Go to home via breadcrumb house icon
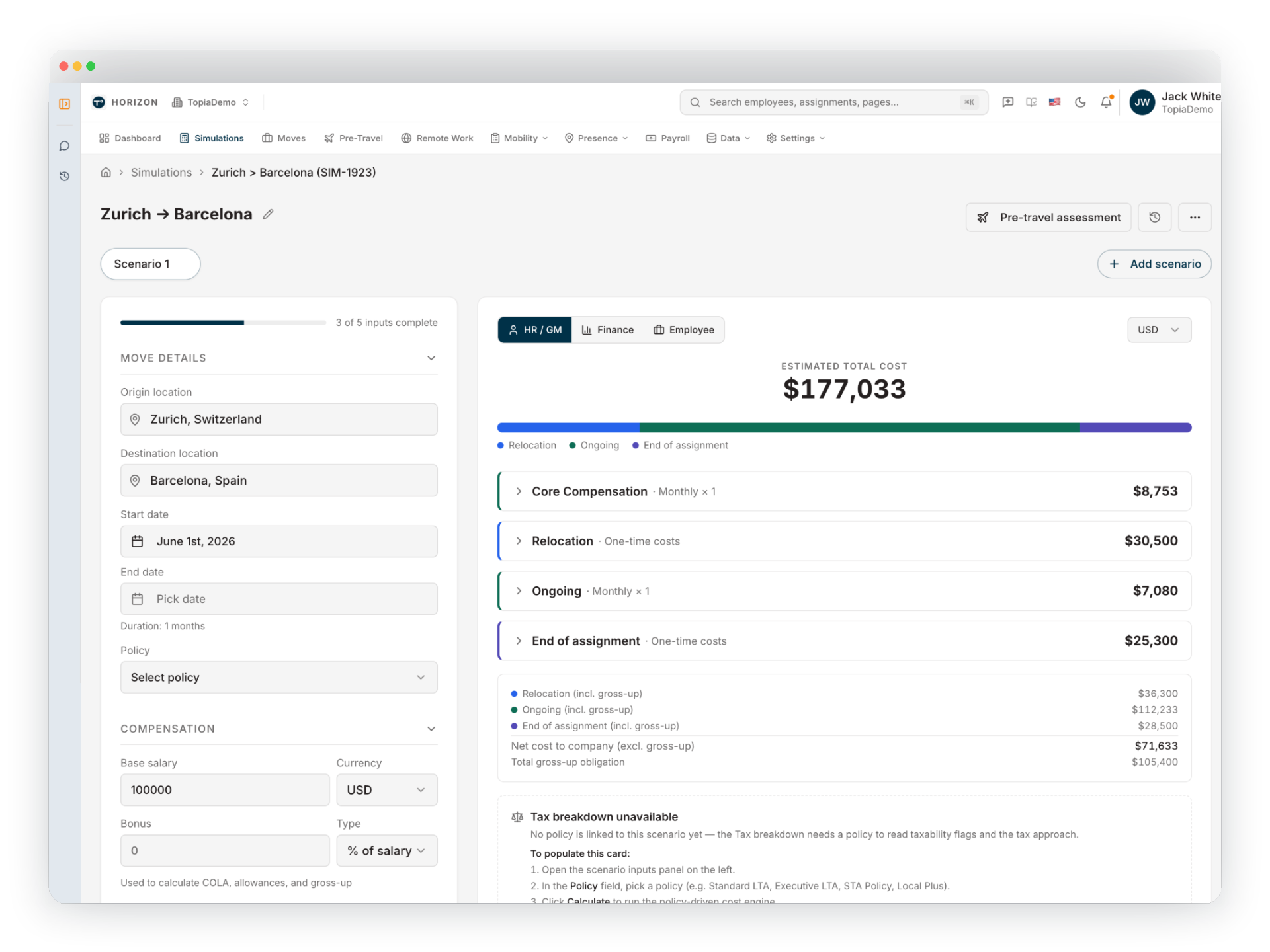 pyautogui.click(x=106, y=173)
